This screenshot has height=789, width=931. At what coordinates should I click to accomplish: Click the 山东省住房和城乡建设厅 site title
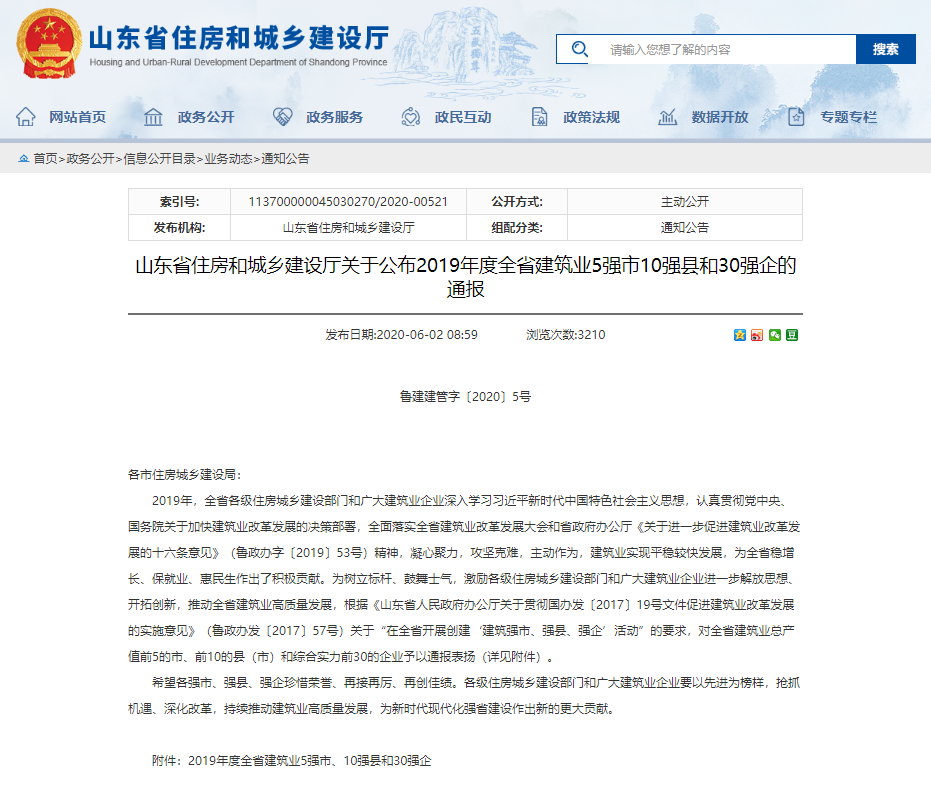238,38
